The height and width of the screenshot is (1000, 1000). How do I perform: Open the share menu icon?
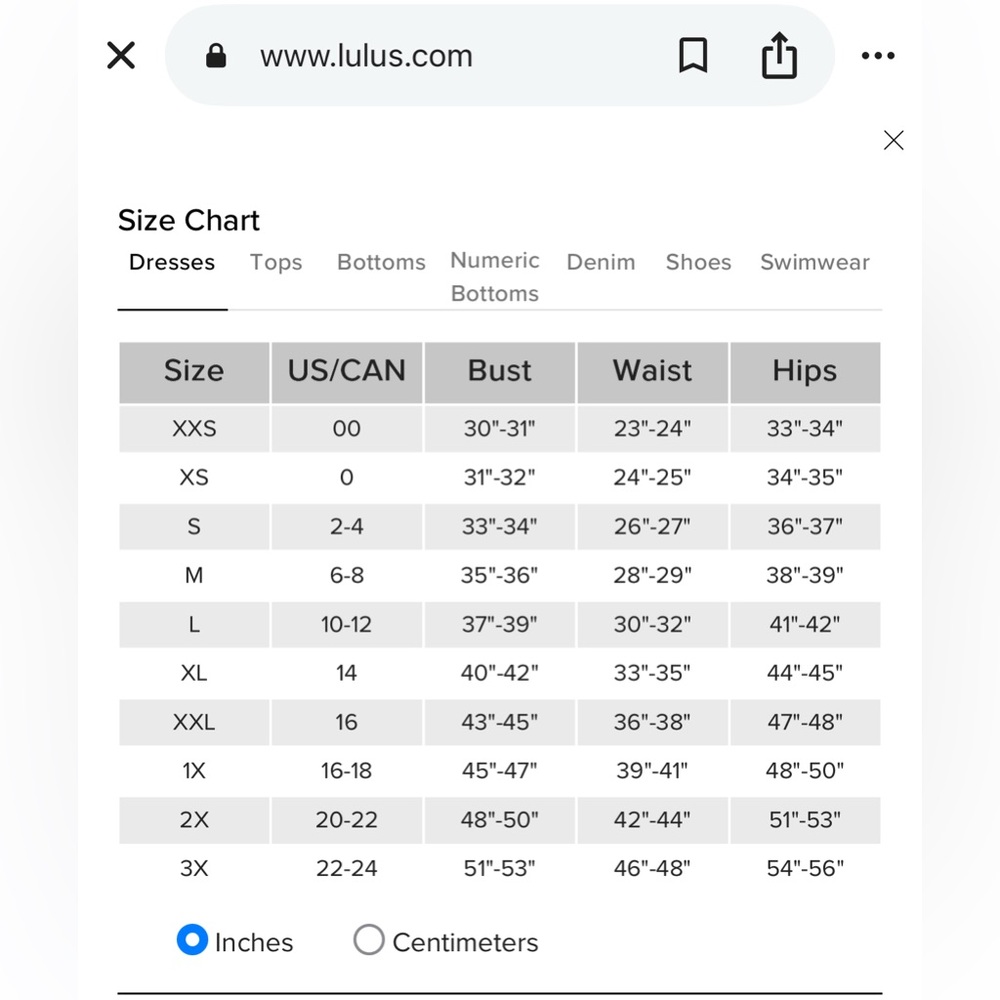(x=779, y=56)
